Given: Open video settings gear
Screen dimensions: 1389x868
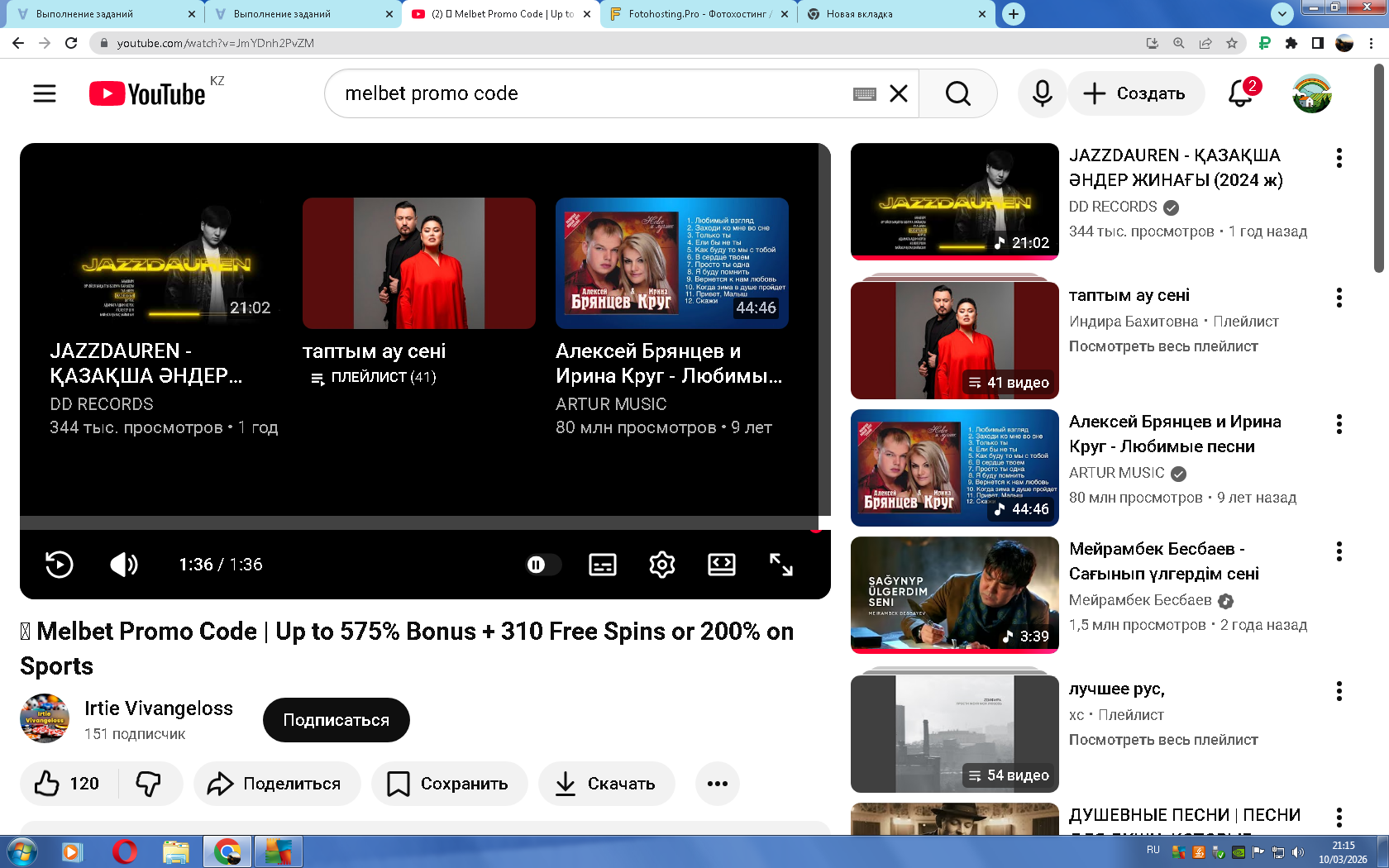Looking at the screenshot, I should coord(661,565).
